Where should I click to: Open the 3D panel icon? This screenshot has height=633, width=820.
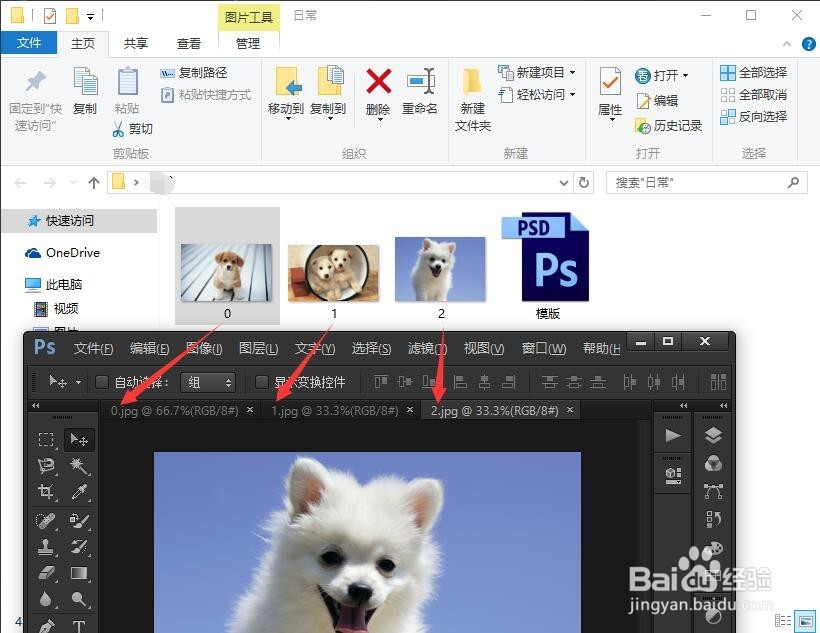point(673,474)
